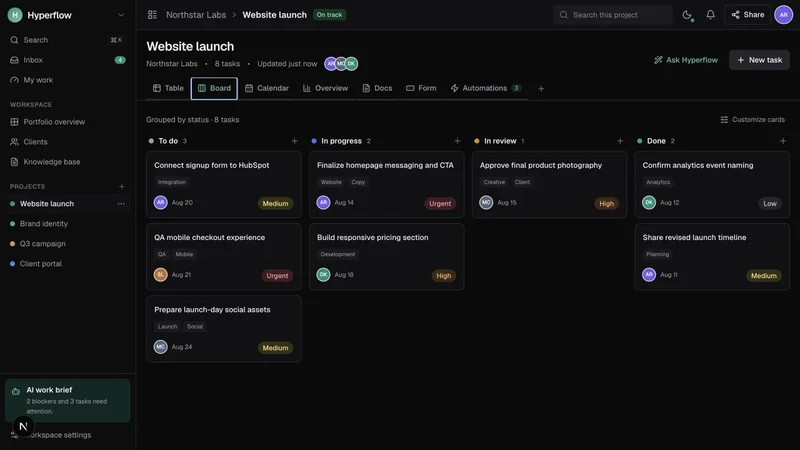Click the Ask Hyperflow button
Image resolution: width=800 pixels, height=450 pixels.
pos(686,60)
